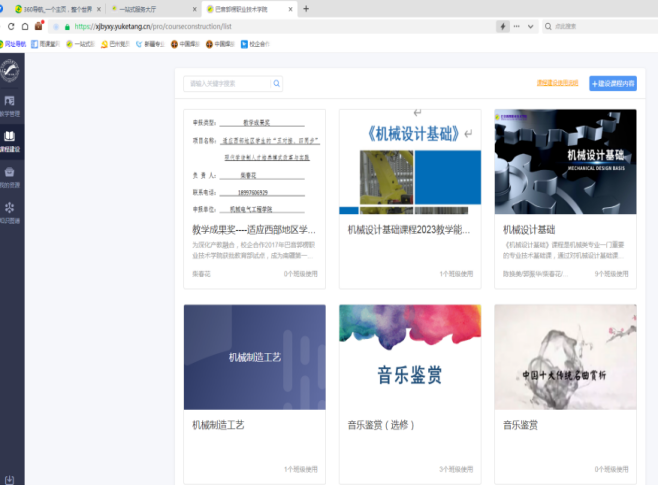Click the school logo atop the sidebar
Screen dimensions: 658x485
point(10,69)
